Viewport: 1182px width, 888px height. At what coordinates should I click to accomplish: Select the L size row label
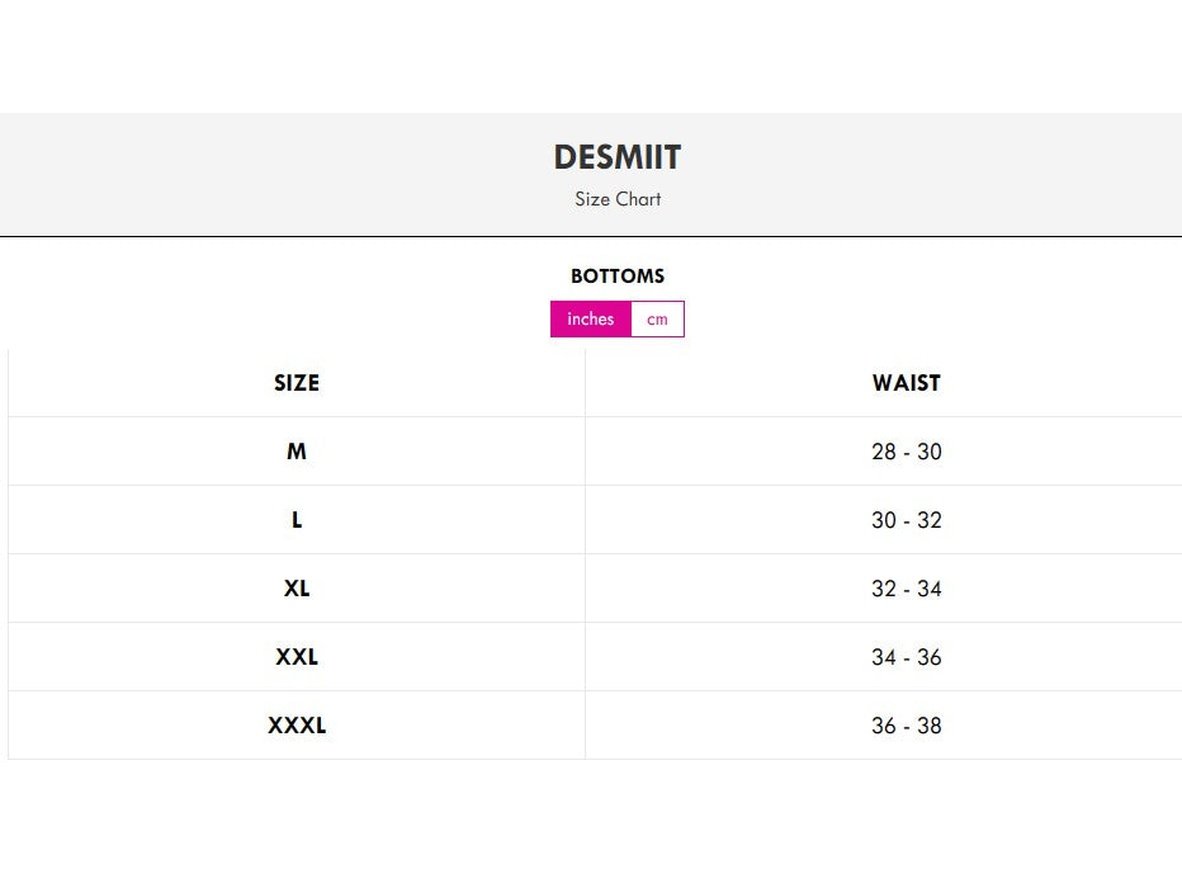tap(297, 520)
